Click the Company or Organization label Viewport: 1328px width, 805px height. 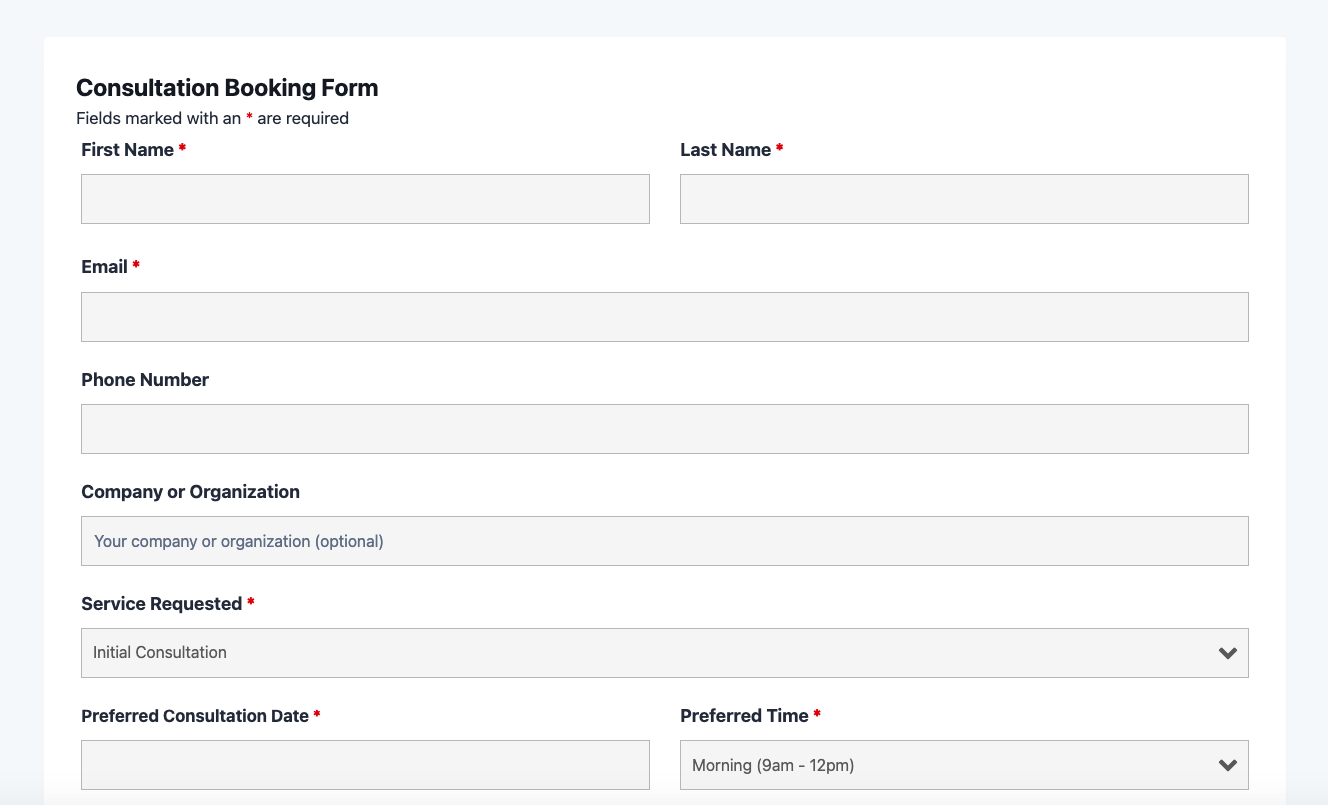coord(190,492)
